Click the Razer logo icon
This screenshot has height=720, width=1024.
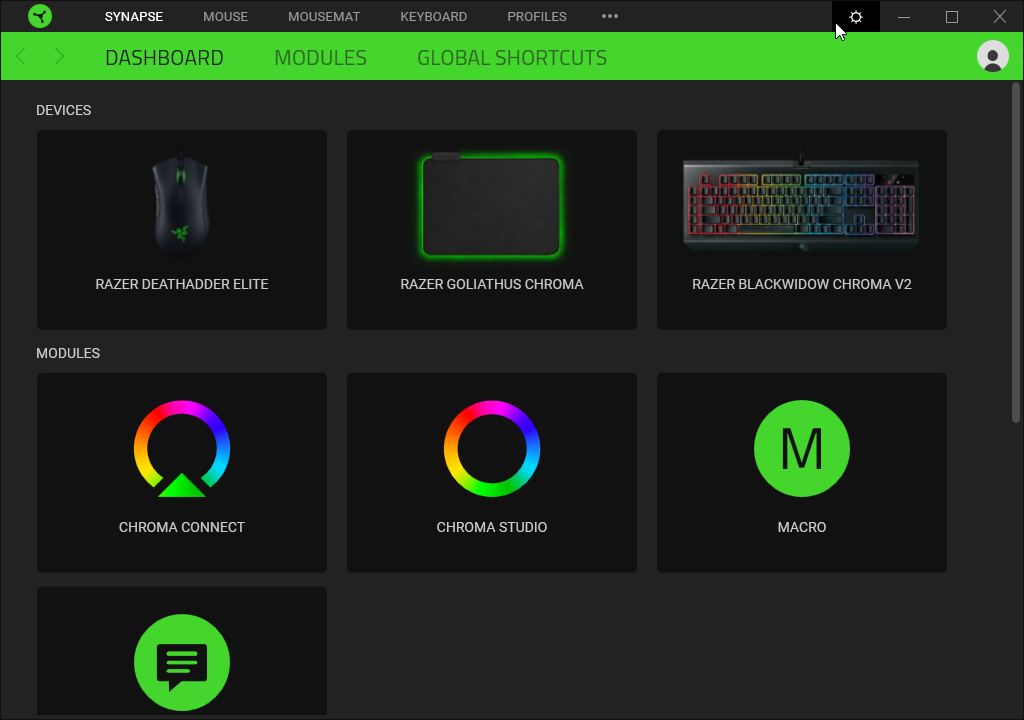[40, 17]
